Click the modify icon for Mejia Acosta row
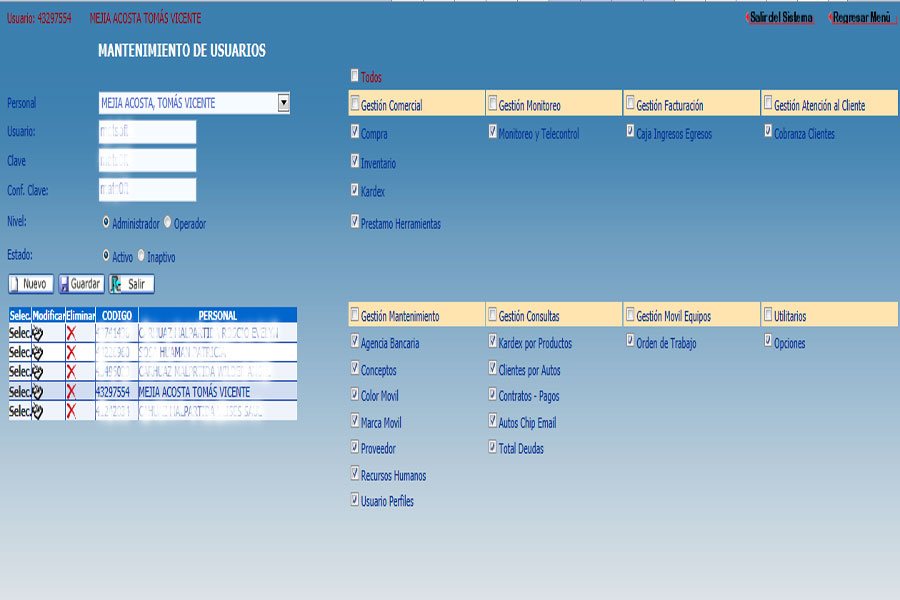The width and height of the screenshot is (900, 600). 38,392
